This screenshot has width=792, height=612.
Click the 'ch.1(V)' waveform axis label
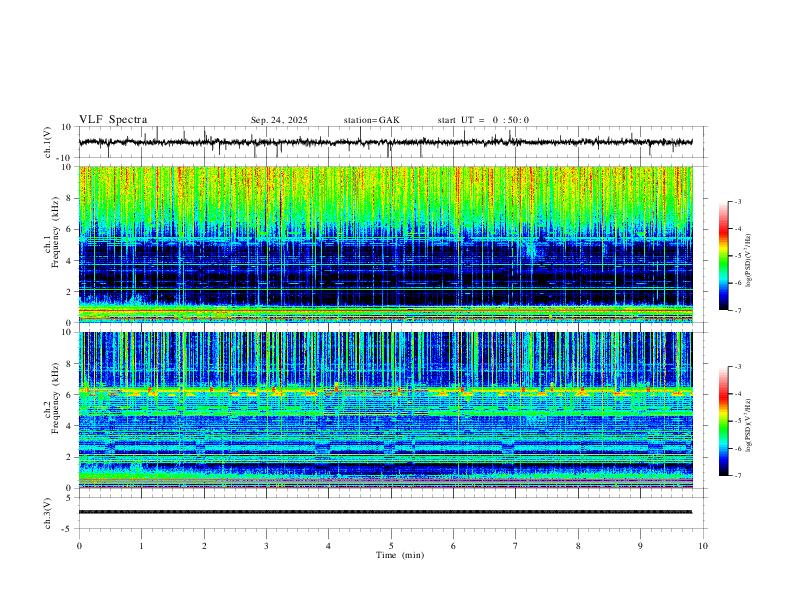tap(48, 142)
